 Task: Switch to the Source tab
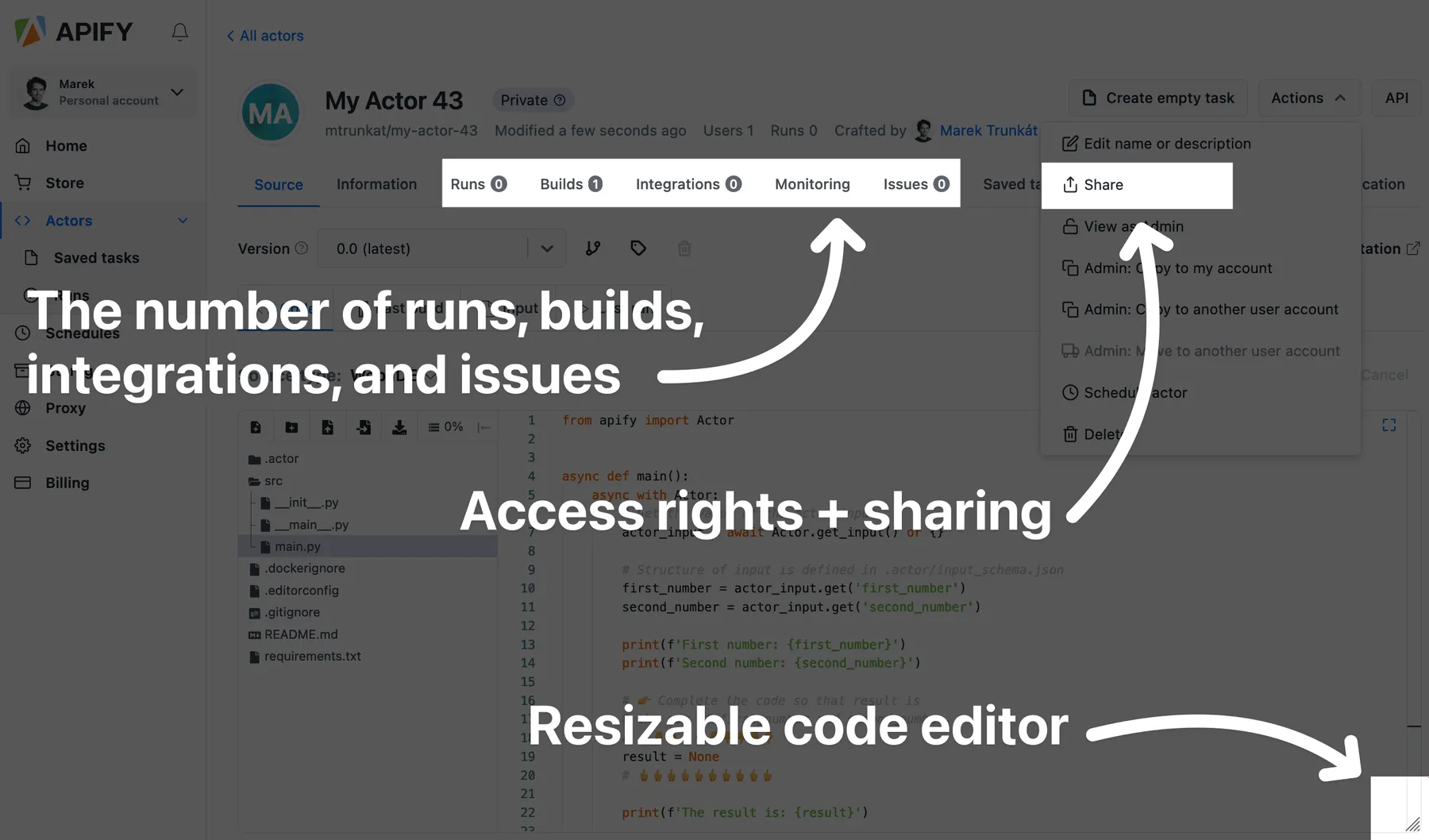pyautogui.click(x=279, y=184)
